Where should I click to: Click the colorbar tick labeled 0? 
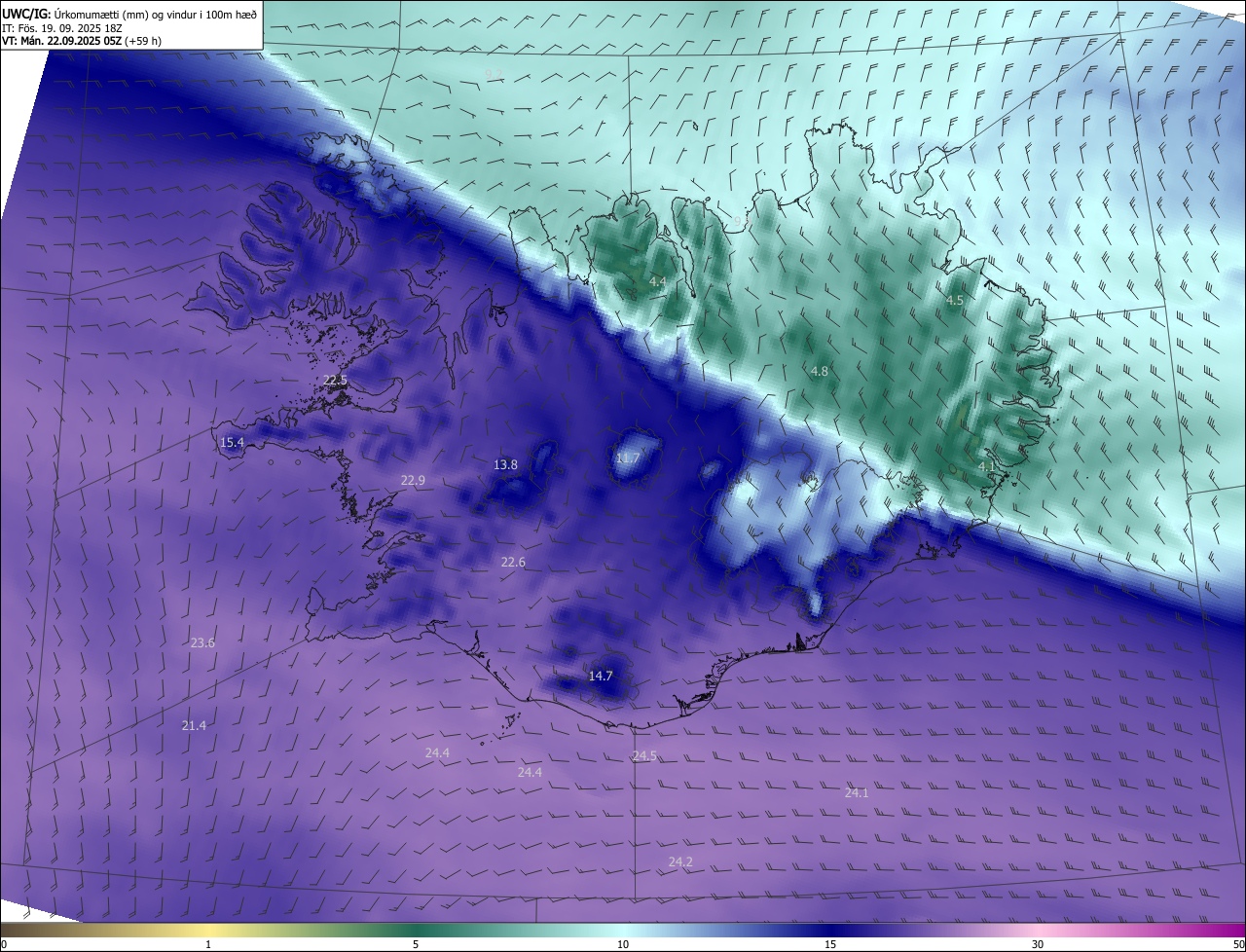(4, 944)
